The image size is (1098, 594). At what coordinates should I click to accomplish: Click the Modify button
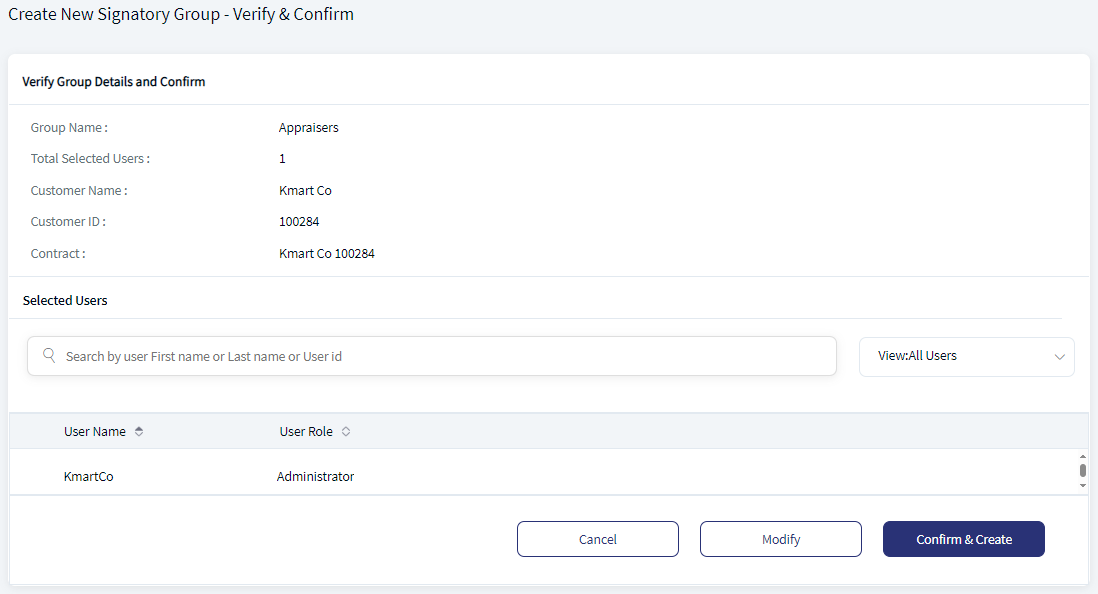pyautogui.click(x=781, y=539)
